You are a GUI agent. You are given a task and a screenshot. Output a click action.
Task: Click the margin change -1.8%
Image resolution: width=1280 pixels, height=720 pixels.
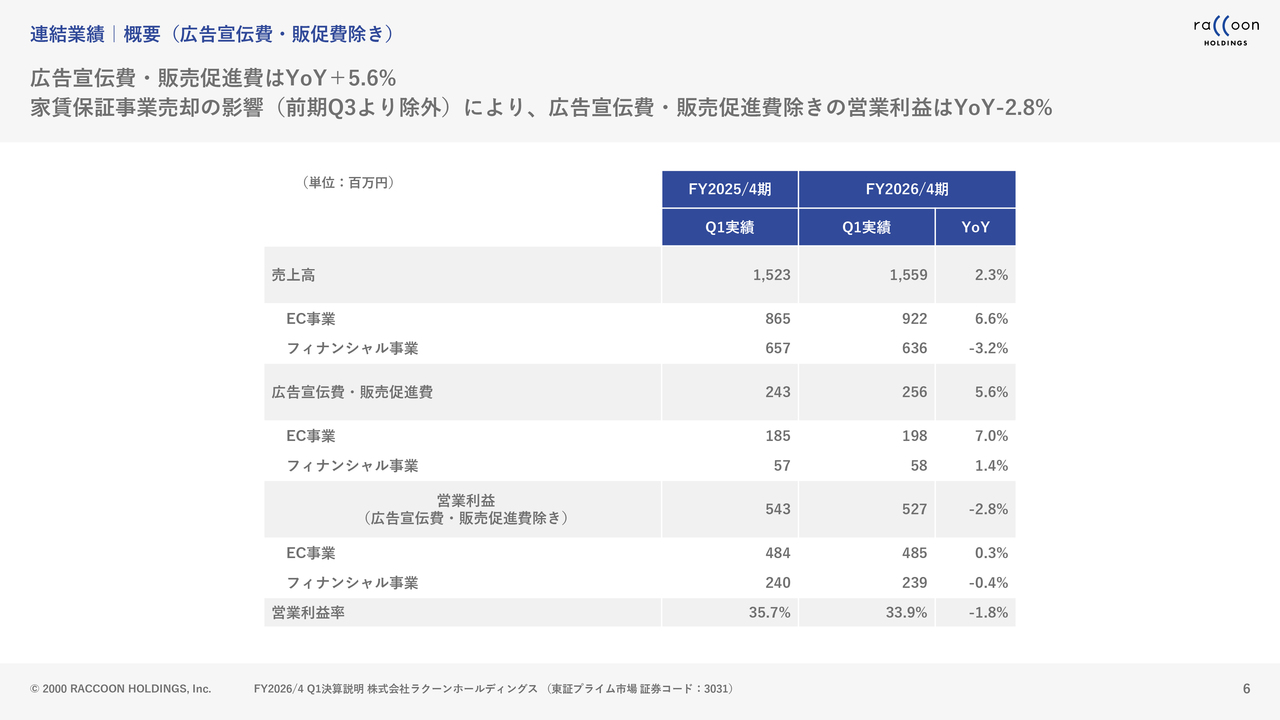pyautogui.click(x=989, y=612)
